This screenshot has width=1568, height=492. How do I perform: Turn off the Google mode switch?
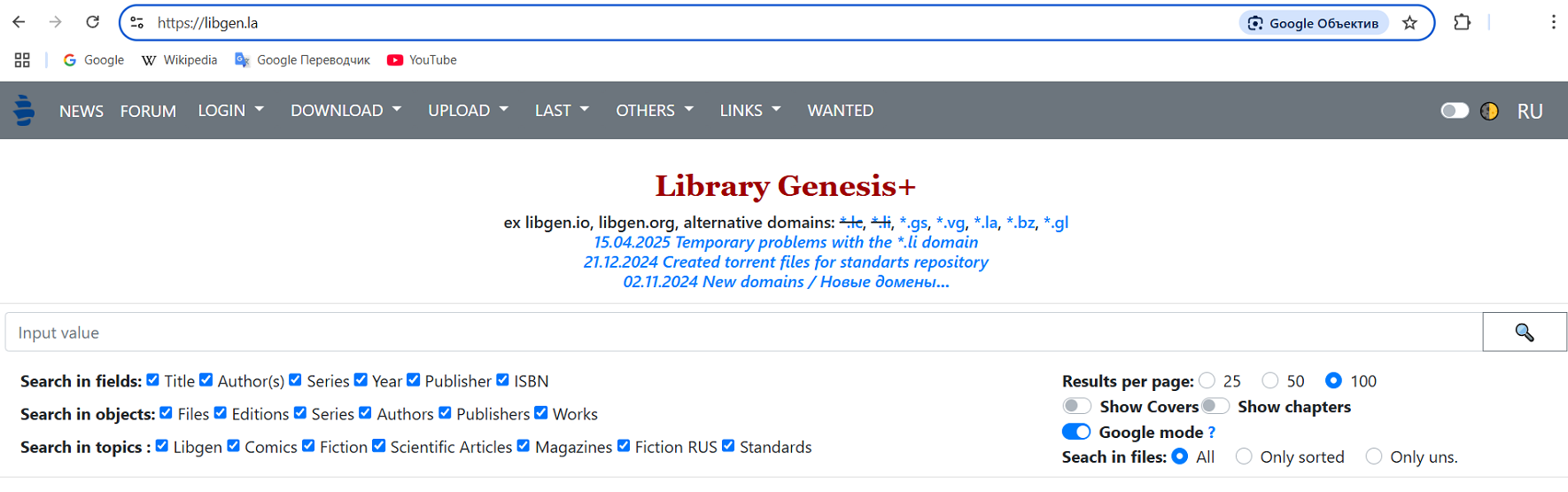coord(1076,432)
